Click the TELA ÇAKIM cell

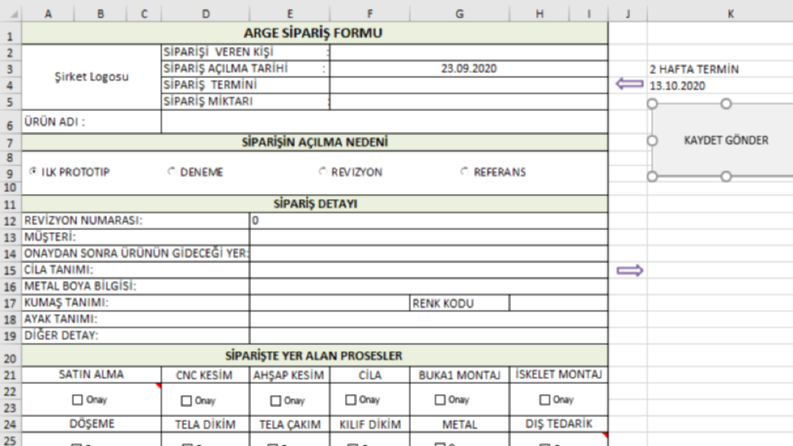tap(289, 424)
